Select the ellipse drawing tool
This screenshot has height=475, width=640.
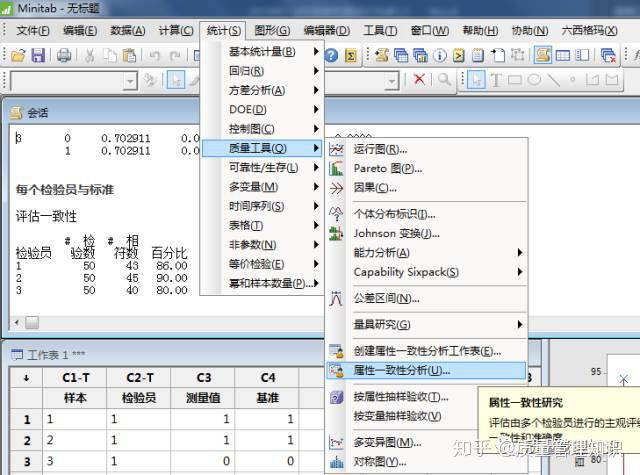(x=534, y=80)
